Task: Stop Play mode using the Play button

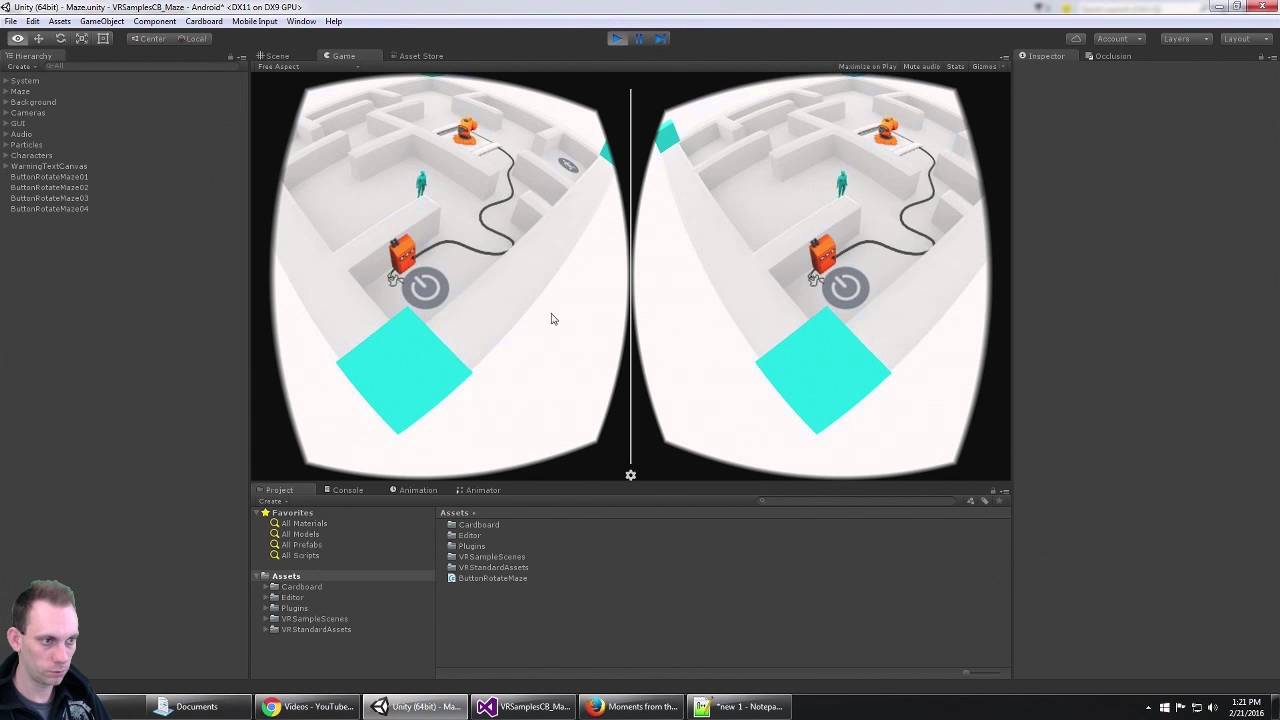Action: click(x=616, y=38)
